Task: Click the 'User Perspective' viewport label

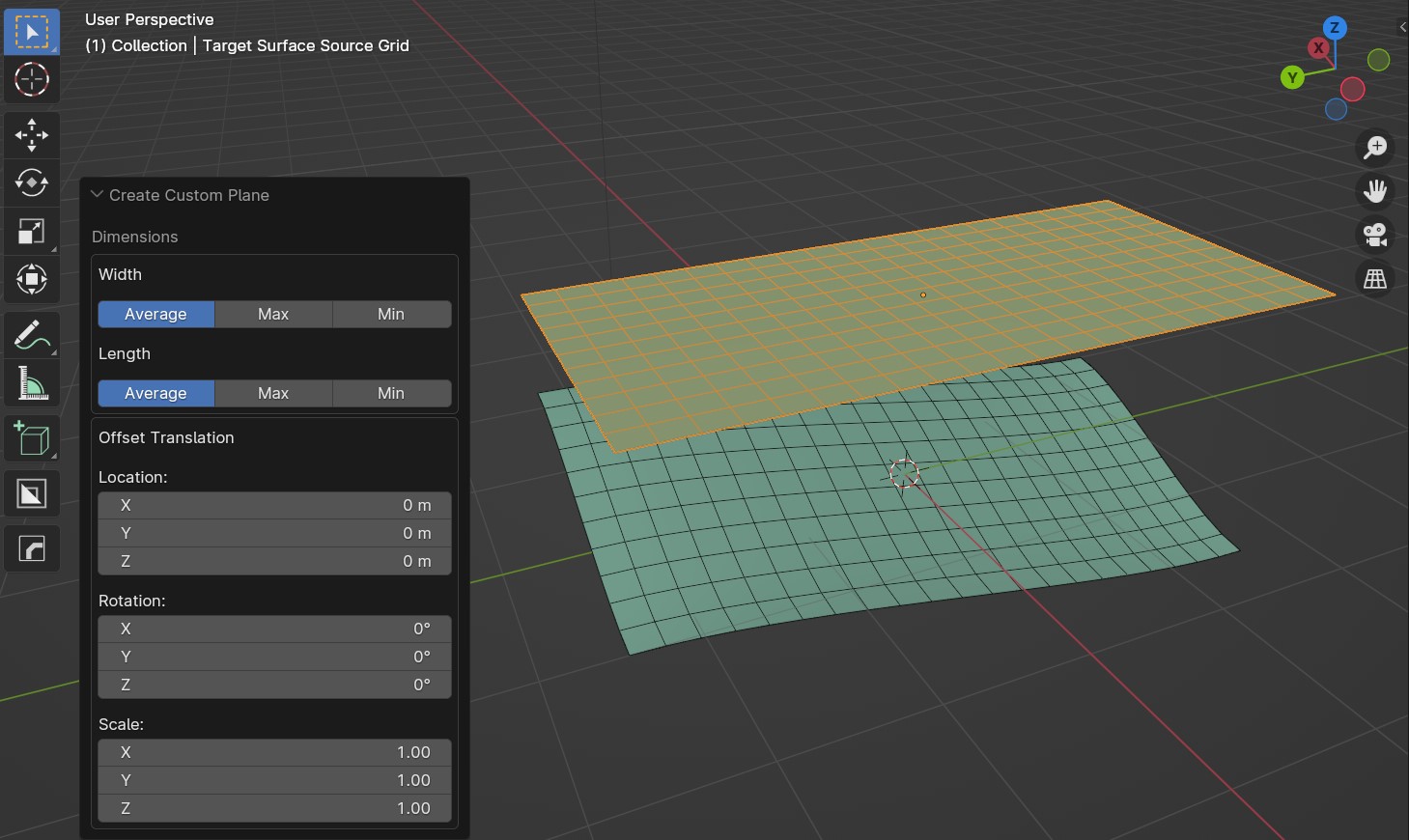Action: click(x=150, y=19)
